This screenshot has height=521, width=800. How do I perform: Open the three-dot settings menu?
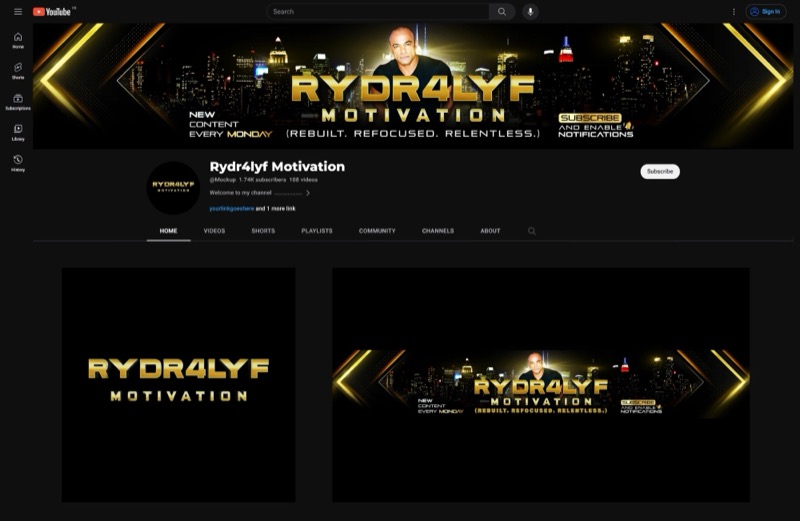[x=734, y=12]
